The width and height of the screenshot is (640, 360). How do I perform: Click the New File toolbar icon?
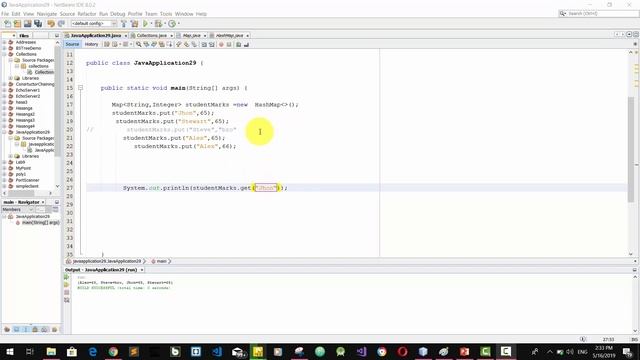coord(7,24)
